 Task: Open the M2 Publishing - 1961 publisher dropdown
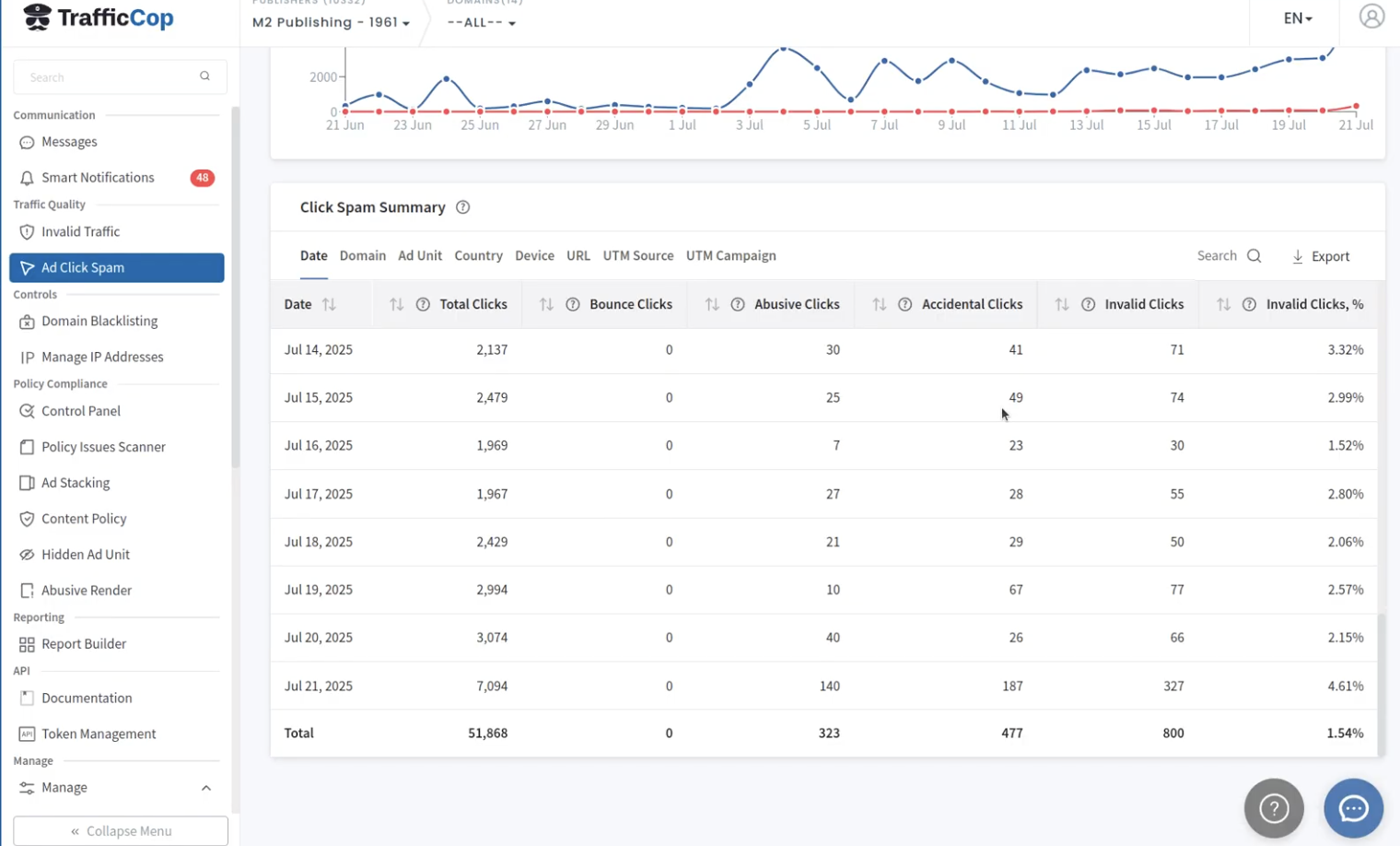[x=331, y=22]
